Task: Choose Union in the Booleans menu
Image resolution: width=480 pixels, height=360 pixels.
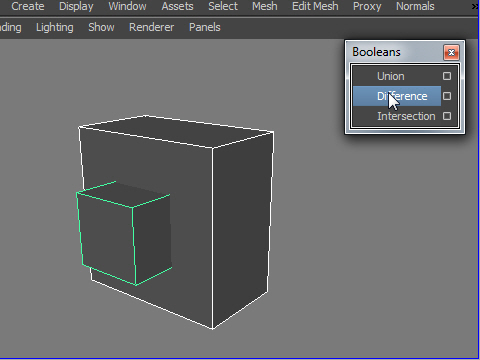Action: pyautogui.click(x=397, y=76)
